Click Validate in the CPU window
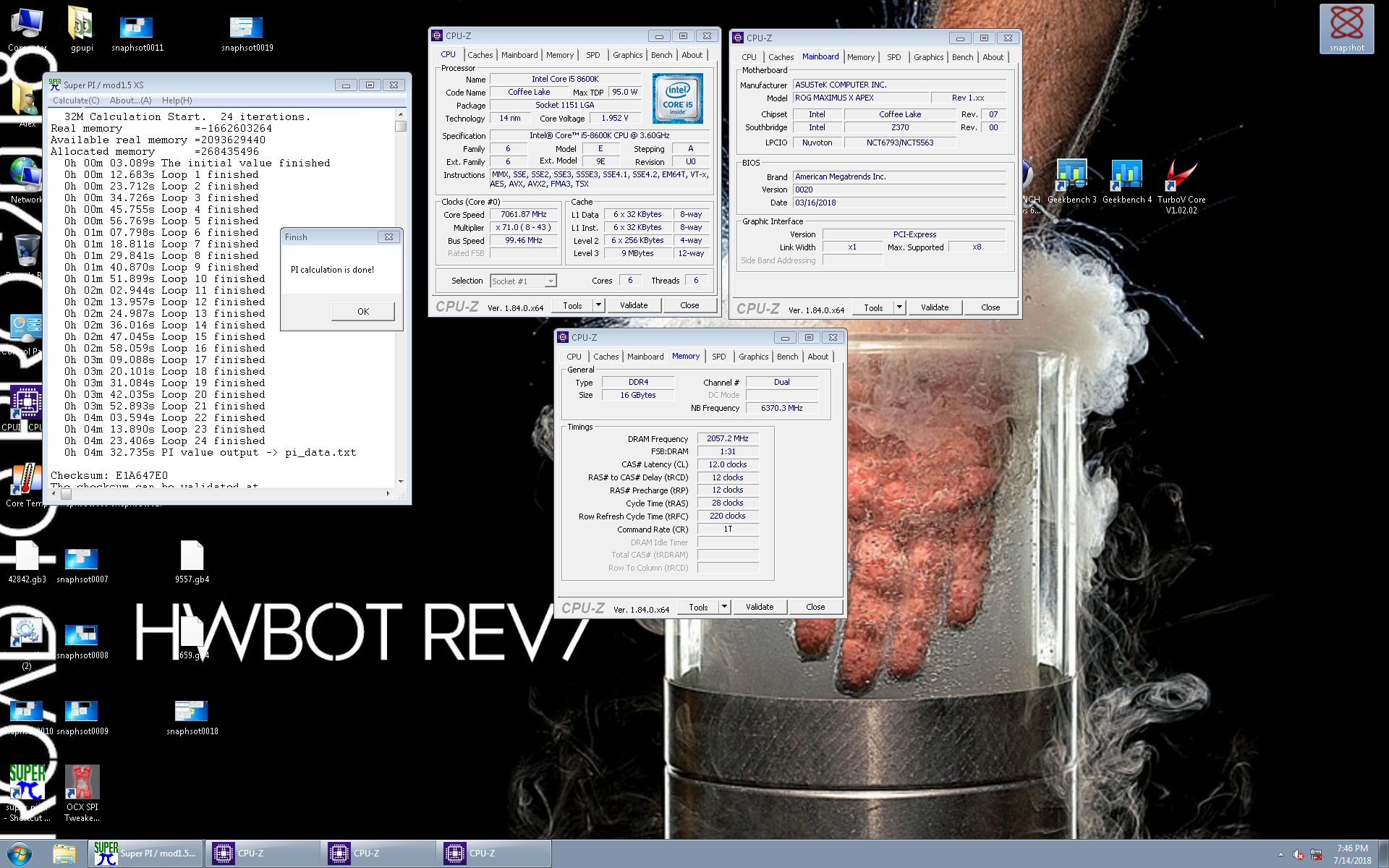Viewport: 1389px width, 868px height. [634, 305]
